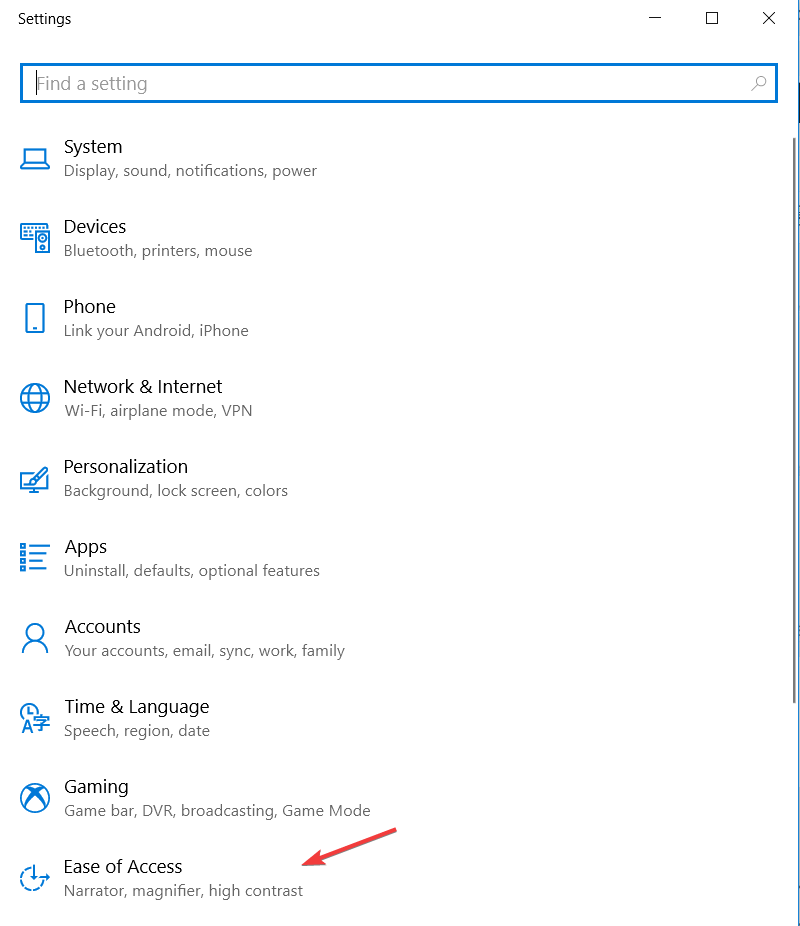Click the Accounts person icon
800x926 pixels.
tap(35, 638)
